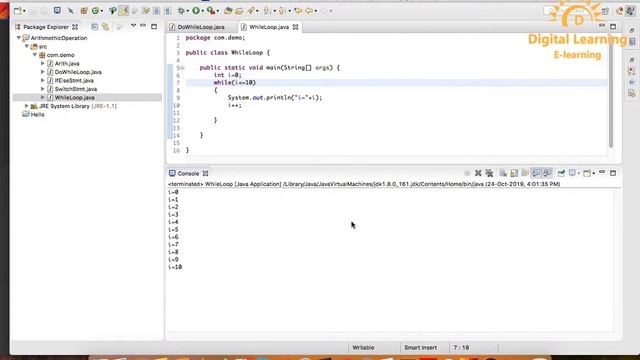Toggle Scroll Lock in Console toolbar
640x360 pixels.
point(514,173)
